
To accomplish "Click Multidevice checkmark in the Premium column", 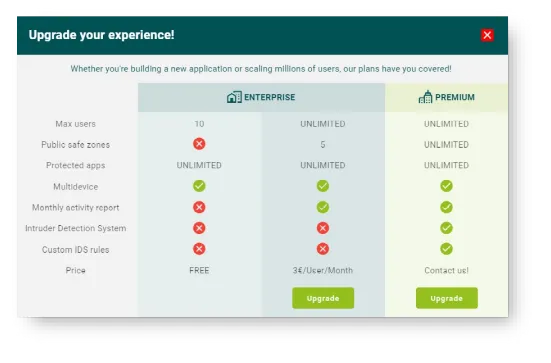I will (x=446, y=186).
